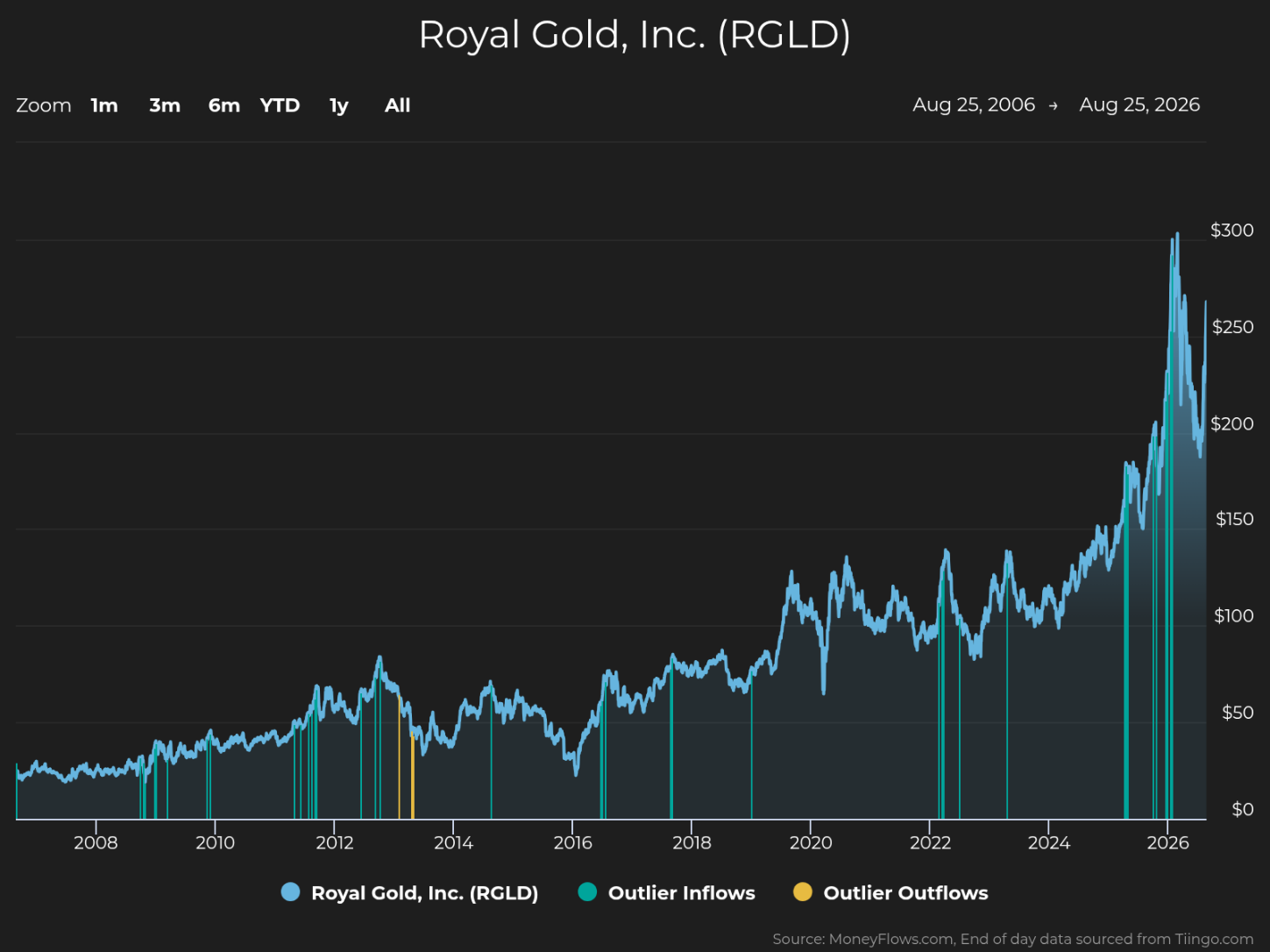
Task: Click the $50 y-axis label
Action: click(x=1238, y=713)
